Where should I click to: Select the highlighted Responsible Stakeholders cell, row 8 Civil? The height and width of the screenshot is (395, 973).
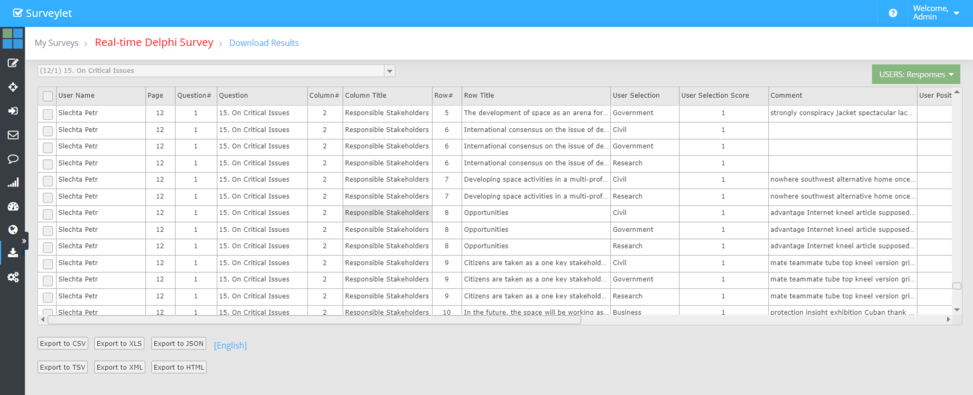coord(387,213)
